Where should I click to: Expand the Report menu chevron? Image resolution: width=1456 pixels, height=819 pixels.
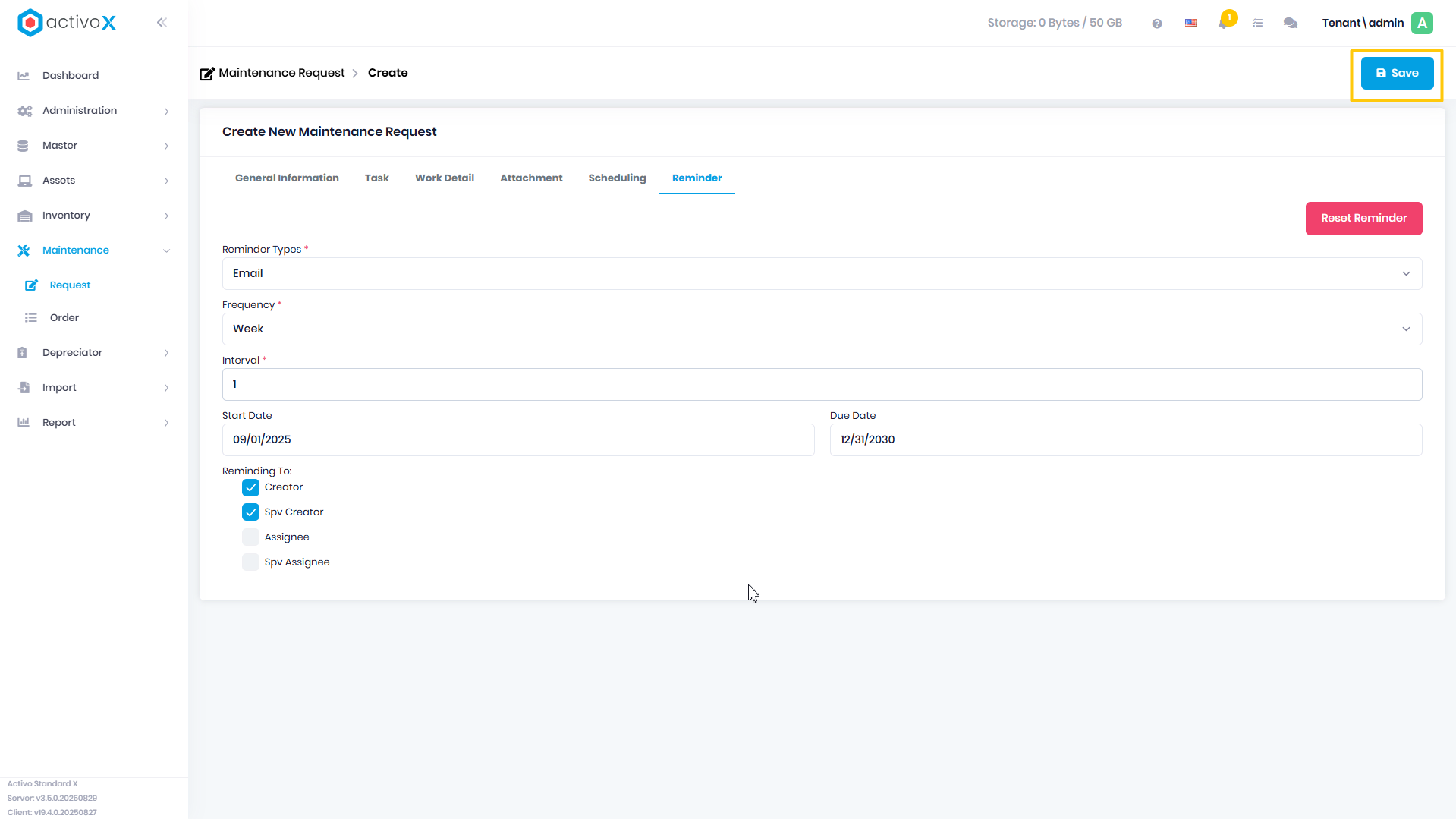pyautogui.click(x=166, y=424)
